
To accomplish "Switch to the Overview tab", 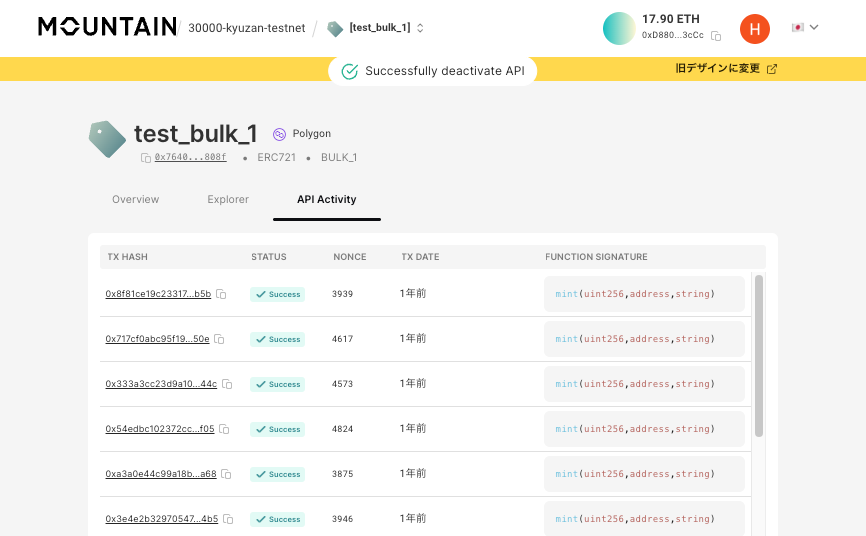I will click(x=135, y=199).
